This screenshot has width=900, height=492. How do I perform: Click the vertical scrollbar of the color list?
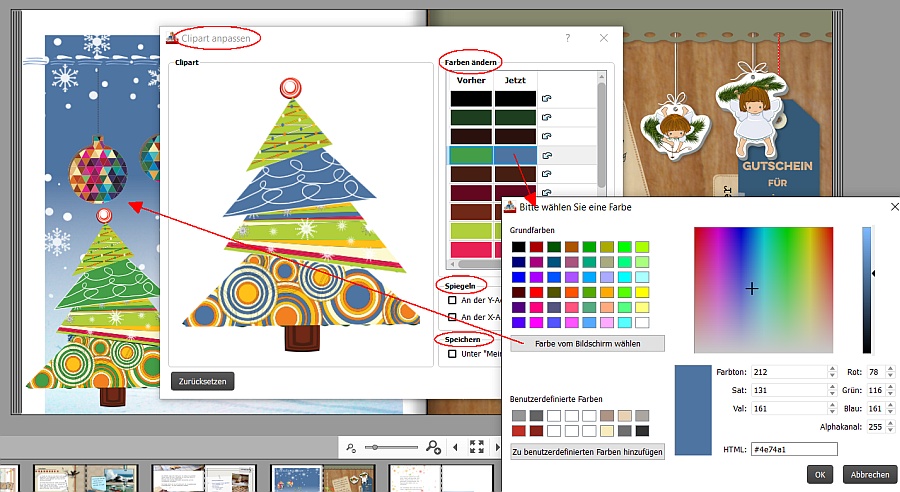[x=602, y=135]
